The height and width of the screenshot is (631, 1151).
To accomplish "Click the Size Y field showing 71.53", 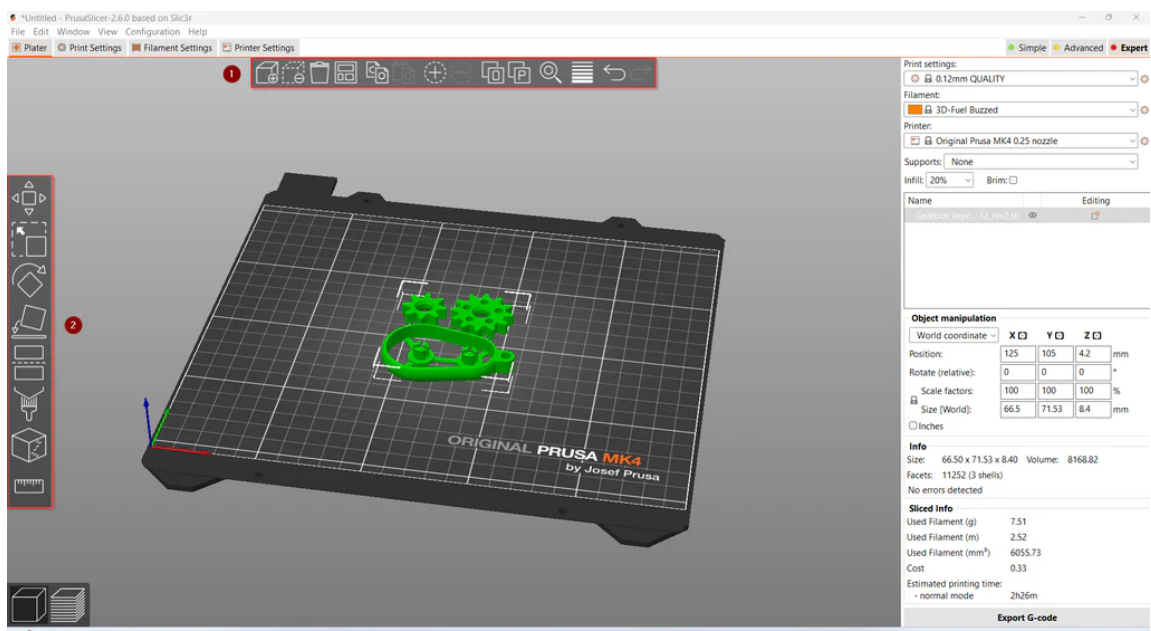I will [x=1055, y=409].
